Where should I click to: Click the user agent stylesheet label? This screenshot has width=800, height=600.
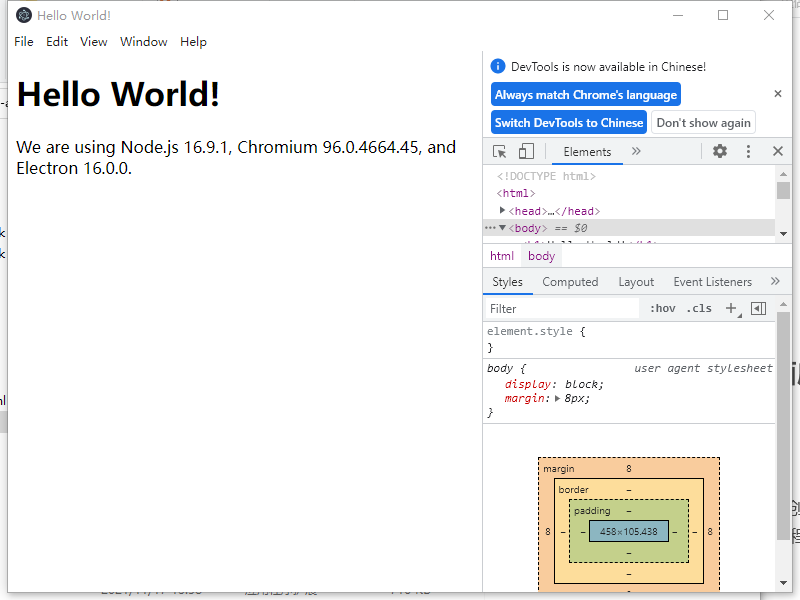(703, 368)
